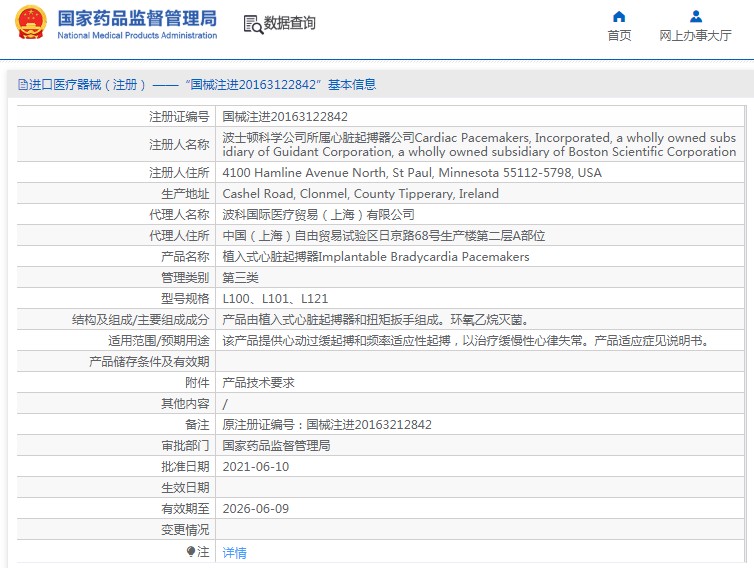Click the 生效日期 label
Image resolution: width=754 pixels, height=568 pixels.
click(185, 488)
